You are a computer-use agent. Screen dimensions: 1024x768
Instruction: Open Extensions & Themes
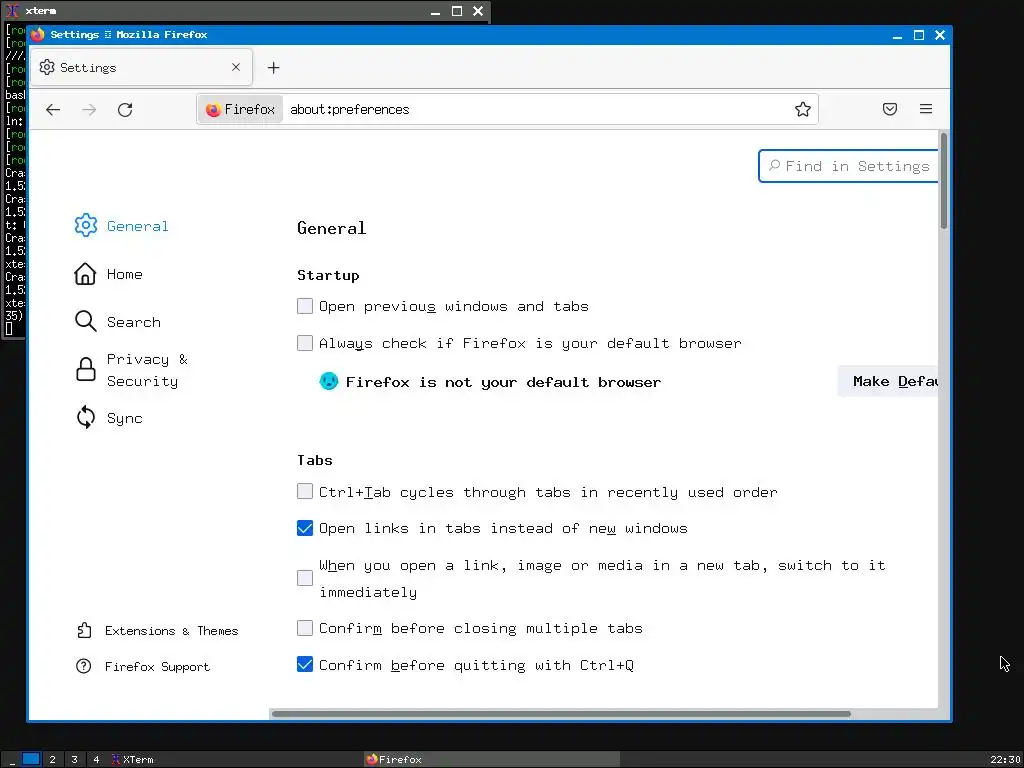click(x=157, y=630)
